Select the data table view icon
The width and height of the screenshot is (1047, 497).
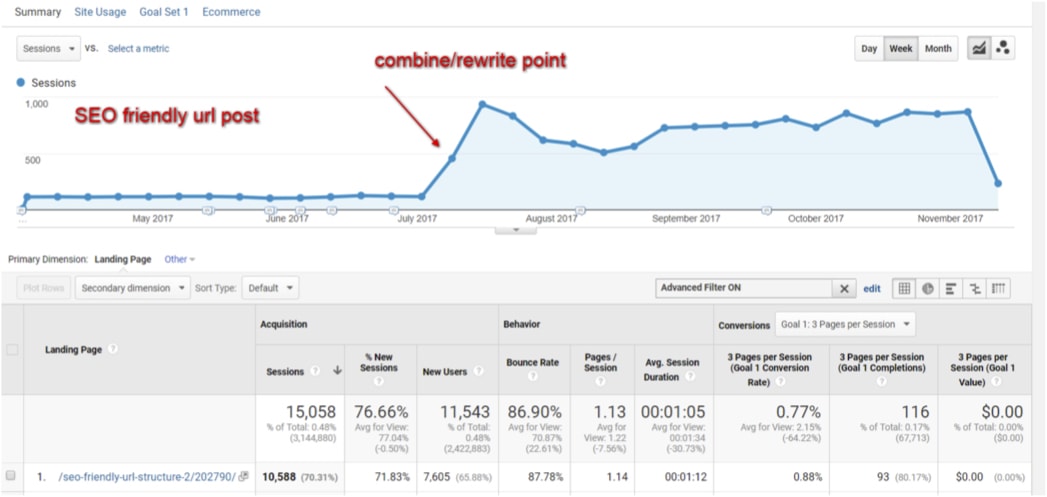(x=904, y=288)
